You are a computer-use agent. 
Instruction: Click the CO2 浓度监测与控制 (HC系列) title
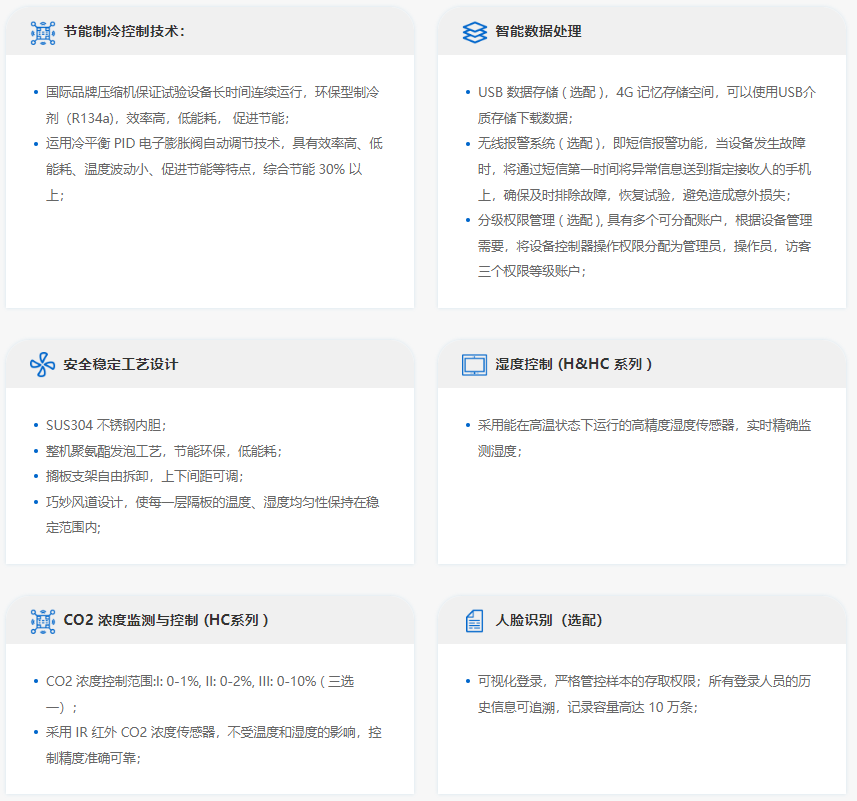coord(166,621)
